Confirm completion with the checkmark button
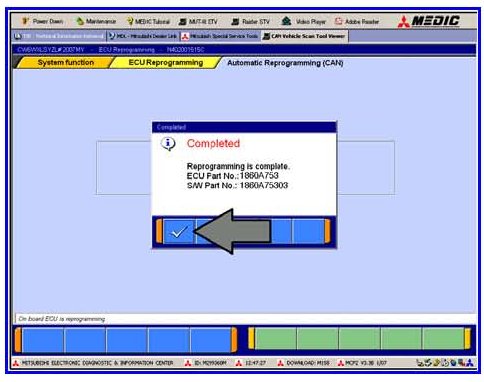Viewport: 484px width, 382px height. [x=179, y=232]
